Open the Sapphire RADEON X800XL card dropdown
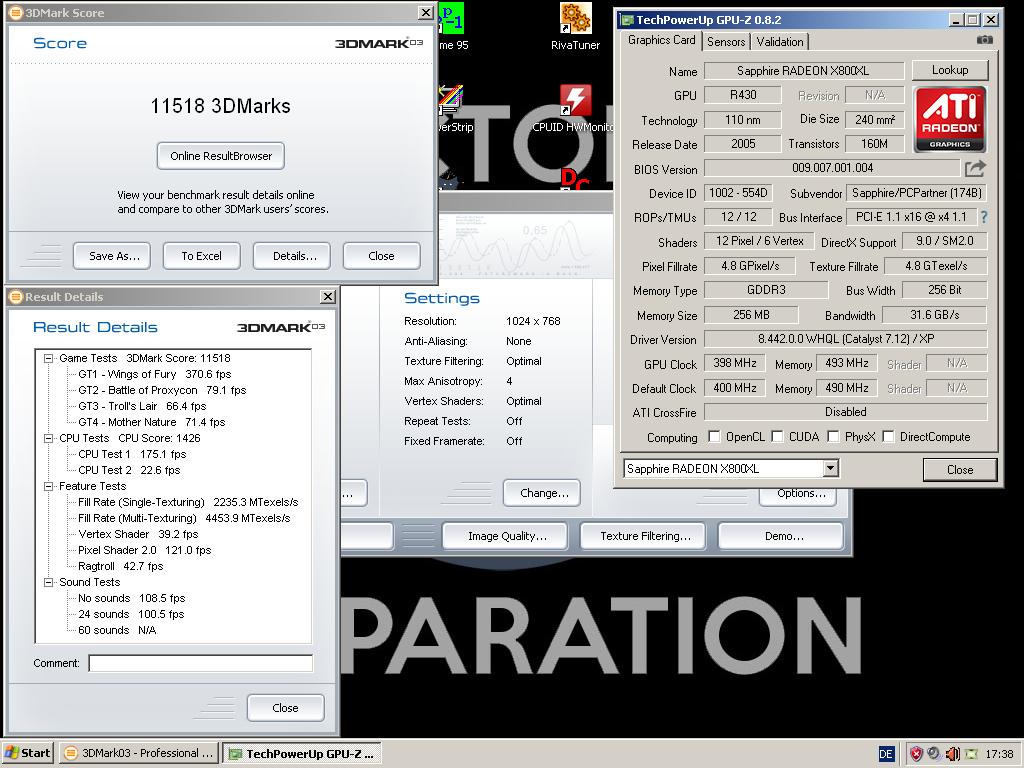This screenshot has width=1024, height=768. [x=830, y=468]
